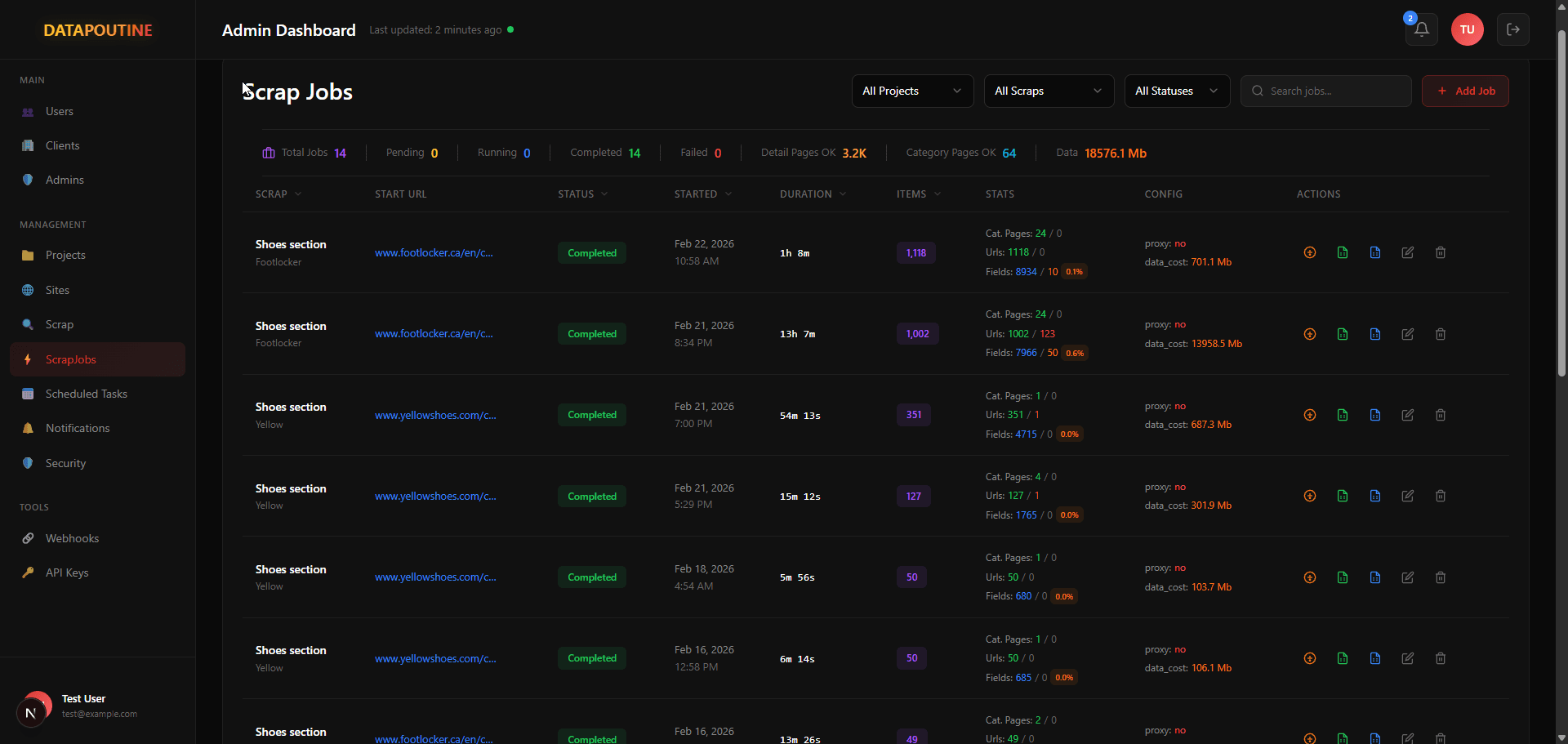
Task: Toggle the SCRAP column sort chevron
Action: (x=299, y=194)
